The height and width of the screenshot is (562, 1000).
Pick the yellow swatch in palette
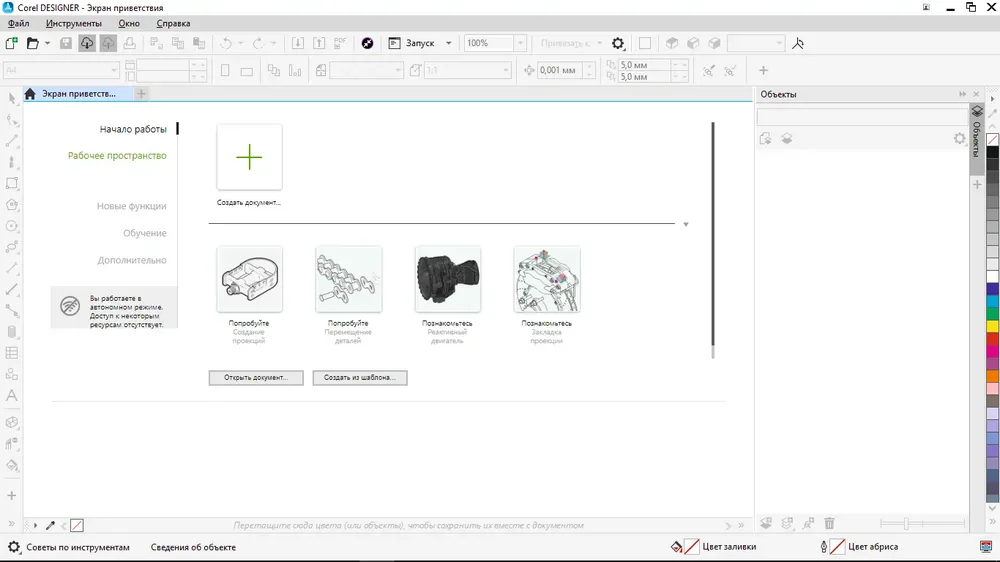[x=993, y=326]
